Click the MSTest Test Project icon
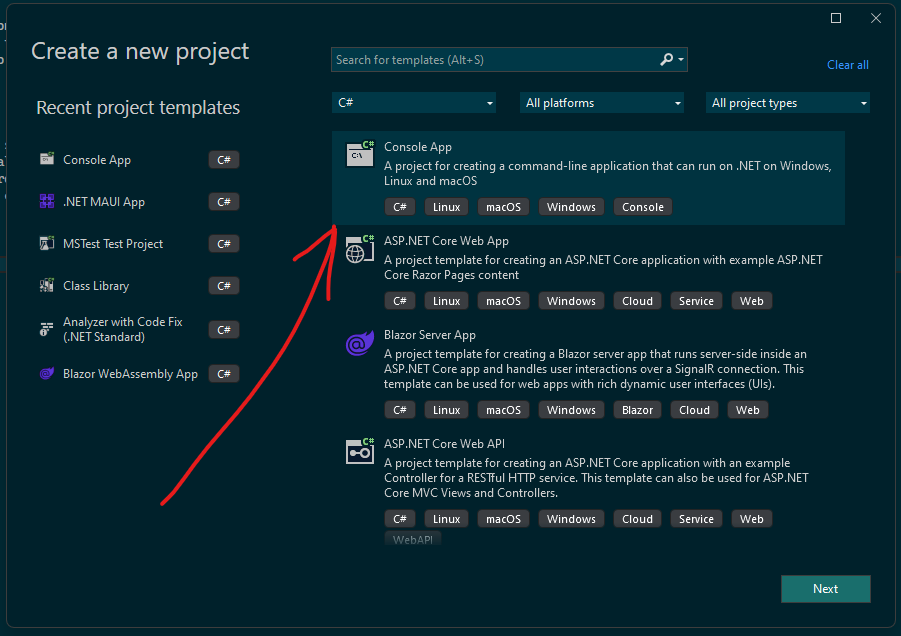The height and width of the screenshot is (636, 901). tap(47, 243)
